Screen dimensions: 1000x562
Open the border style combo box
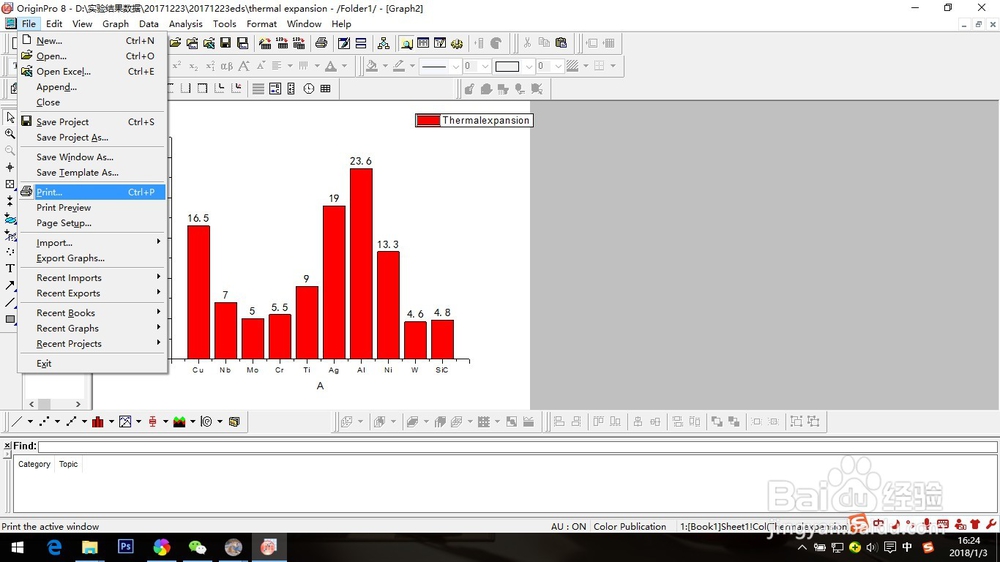(513, 66)
